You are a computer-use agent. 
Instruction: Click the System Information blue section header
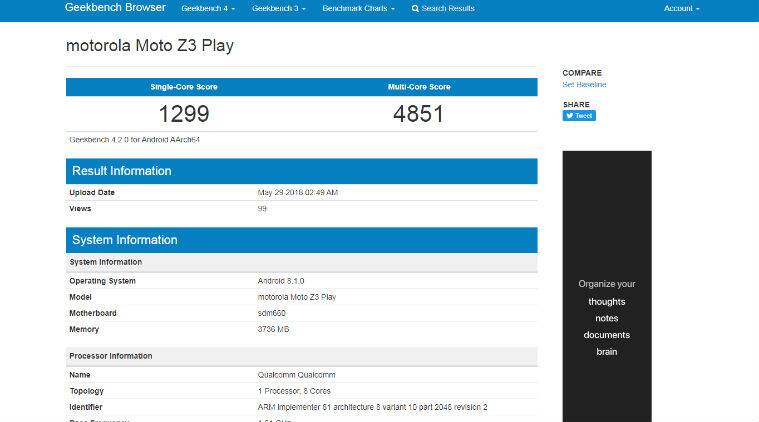pos(302,240)
